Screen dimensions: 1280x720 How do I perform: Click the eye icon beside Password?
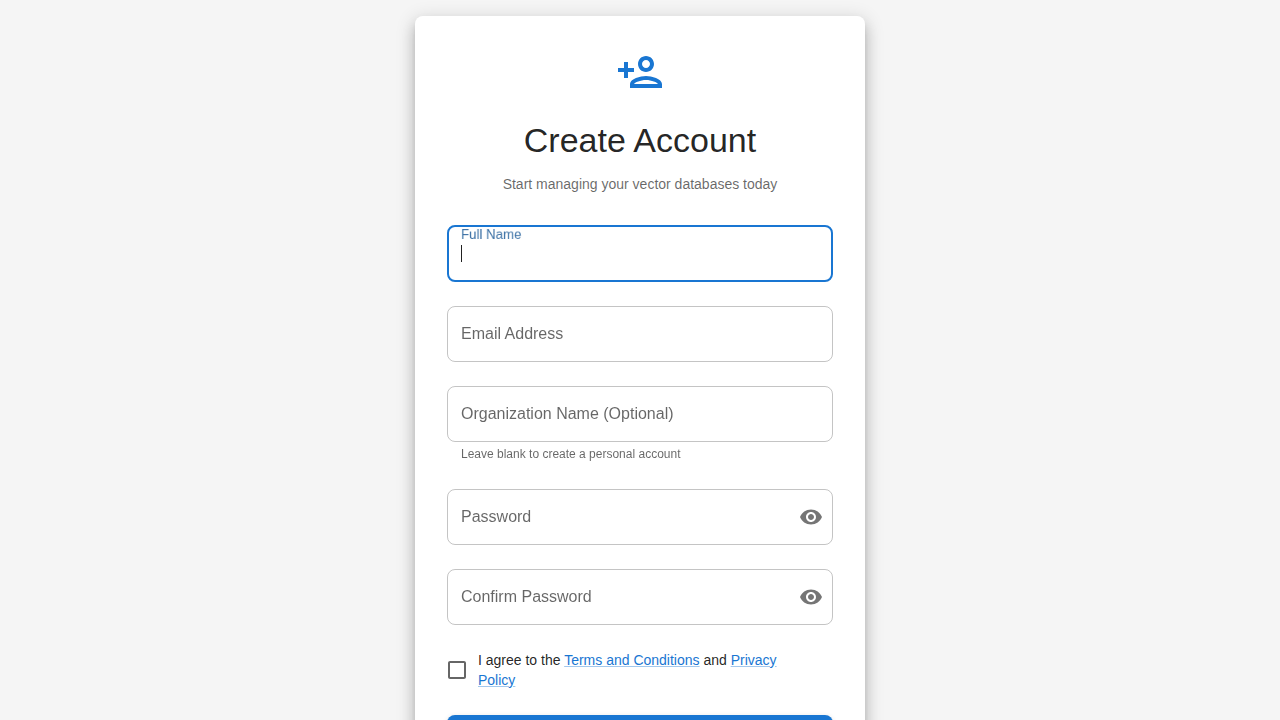811,517
